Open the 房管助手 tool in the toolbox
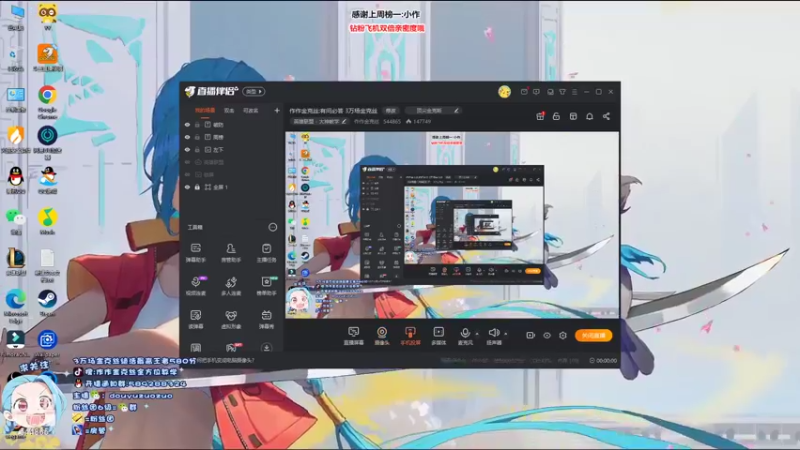 click(x=231, y=253)
